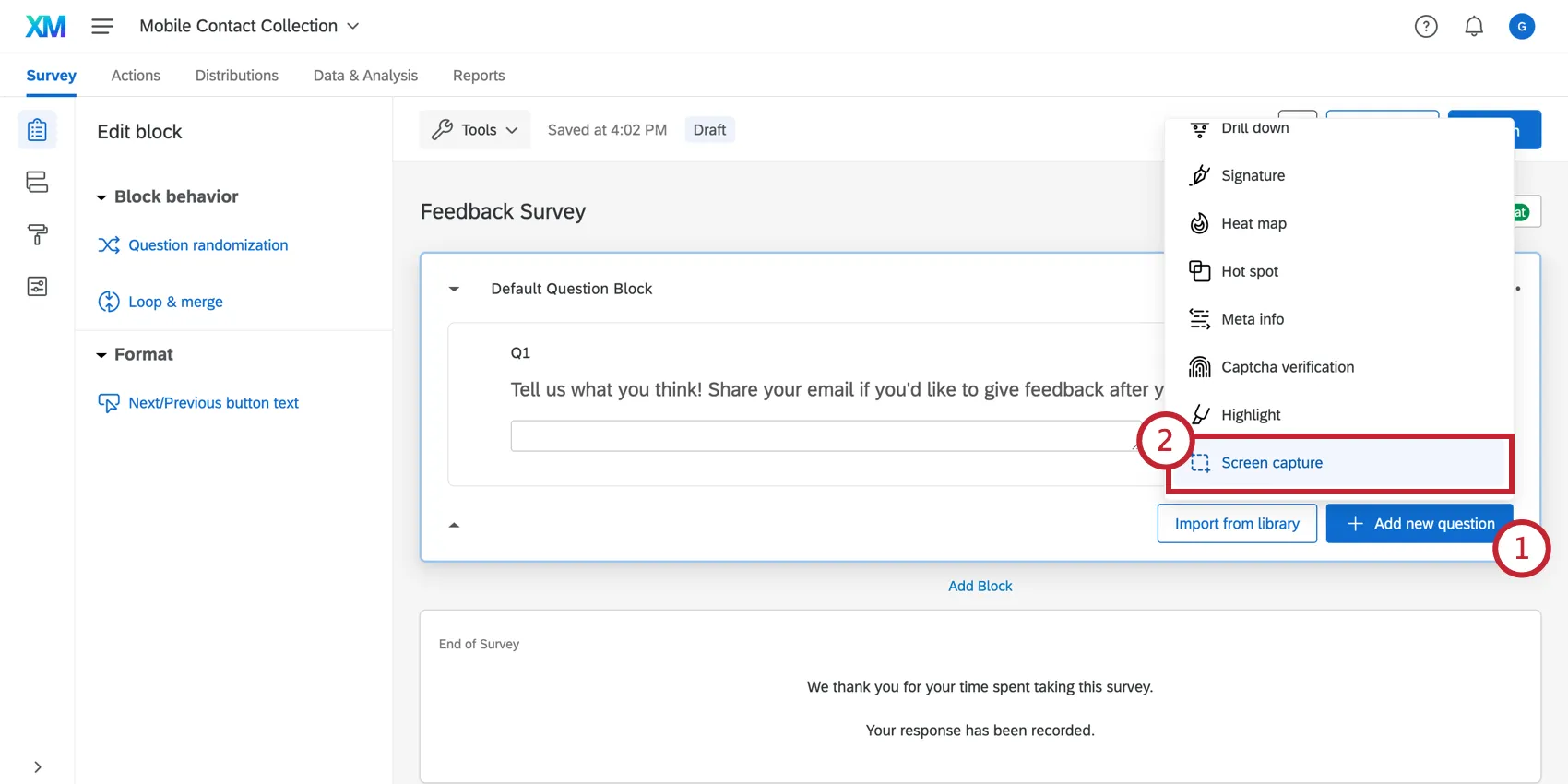Open the Tools dropdown
Viewport: 1568px width, 784px height.
pos(474,129)
